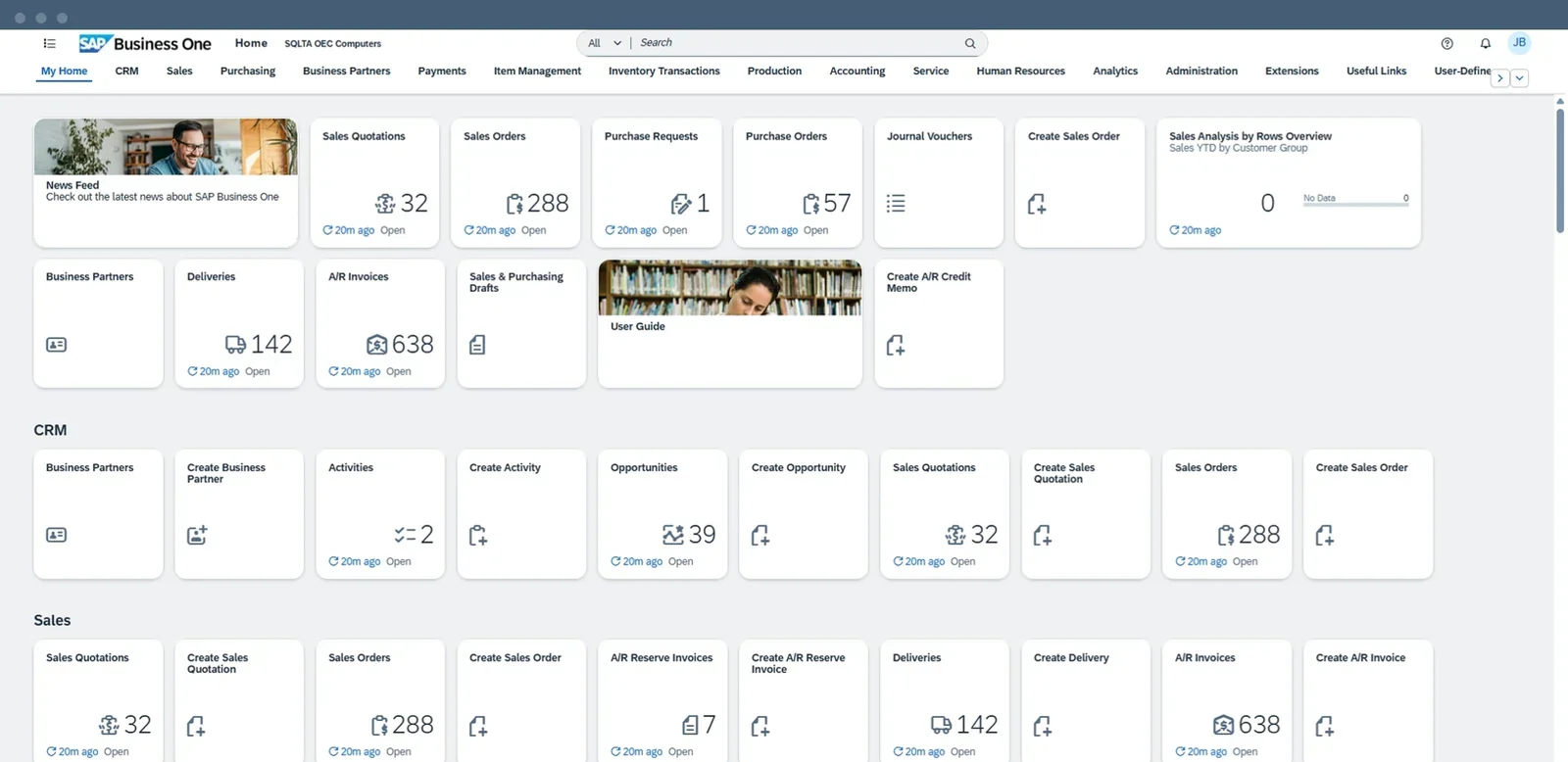Image resolution: width=1568 pixels, height=762 pixels.
Task: Go to the Item Management tab
Action: pos(537,71)
